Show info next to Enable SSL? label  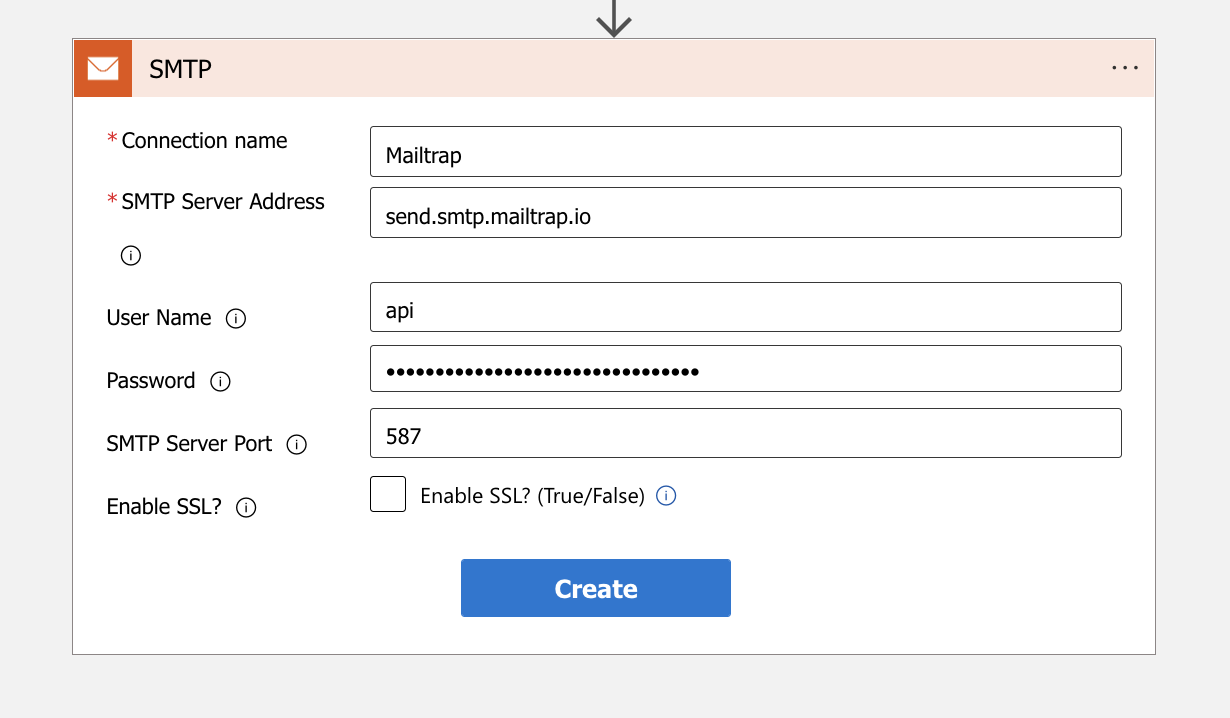[246, 507]
